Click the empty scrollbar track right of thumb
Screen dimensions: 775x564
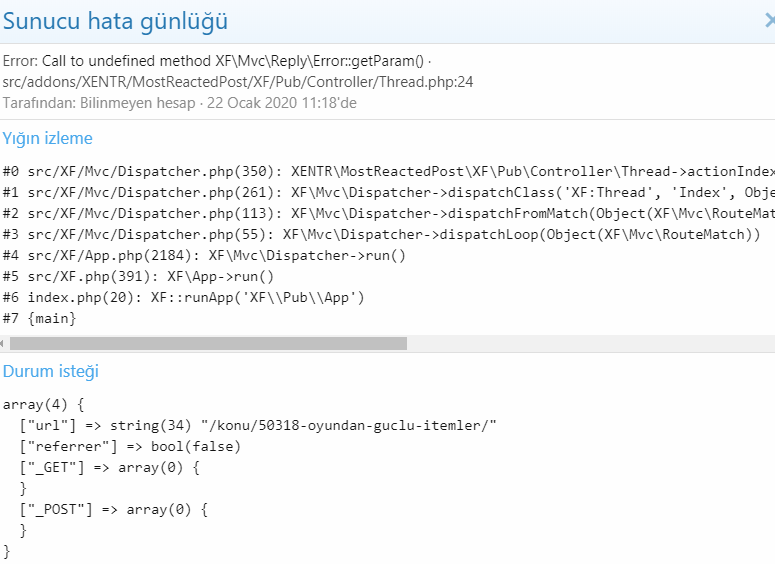591,344
